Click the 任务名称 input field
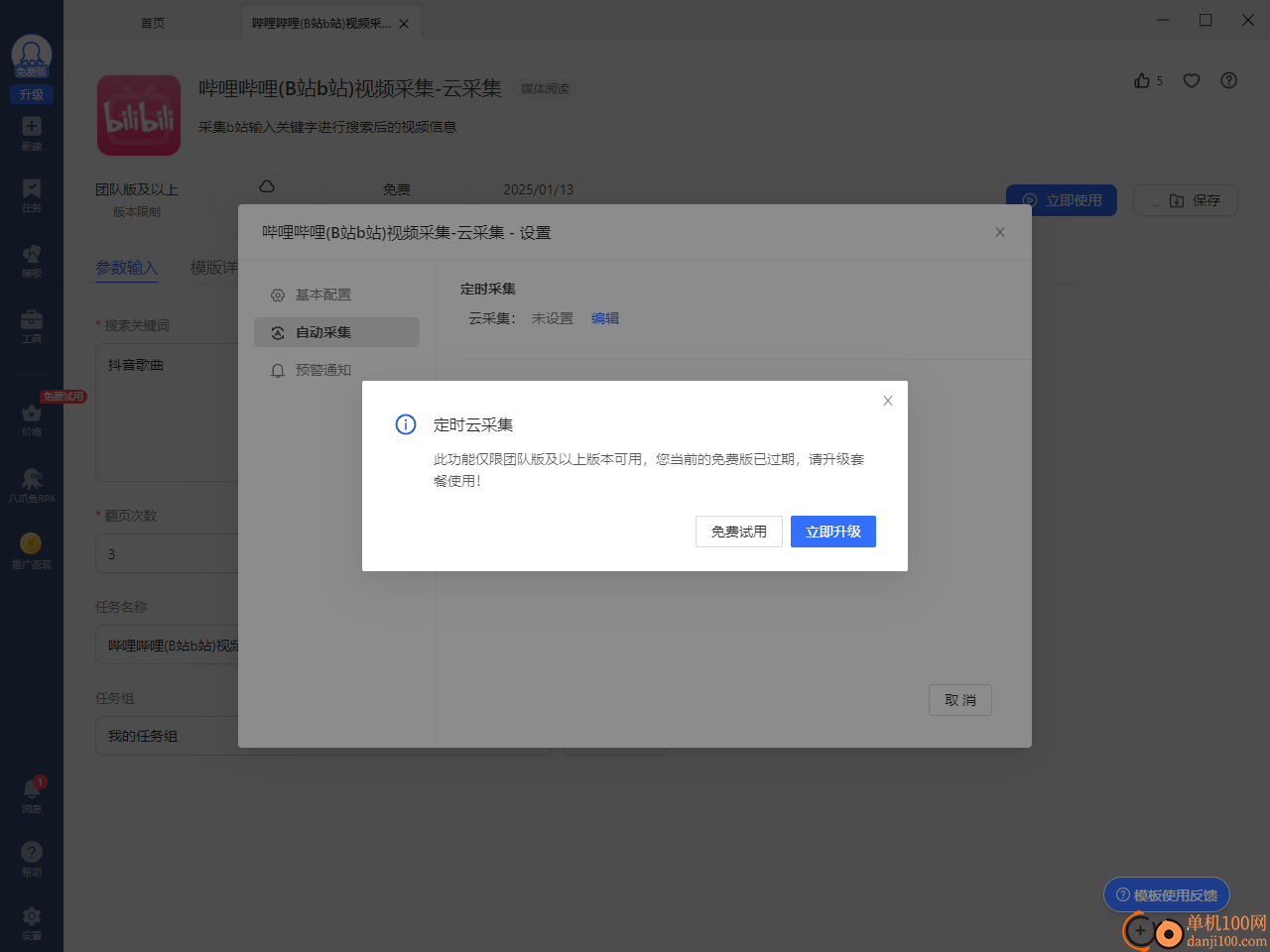The height and width of the screenshot is (952, 1270). tap(167, 645)
